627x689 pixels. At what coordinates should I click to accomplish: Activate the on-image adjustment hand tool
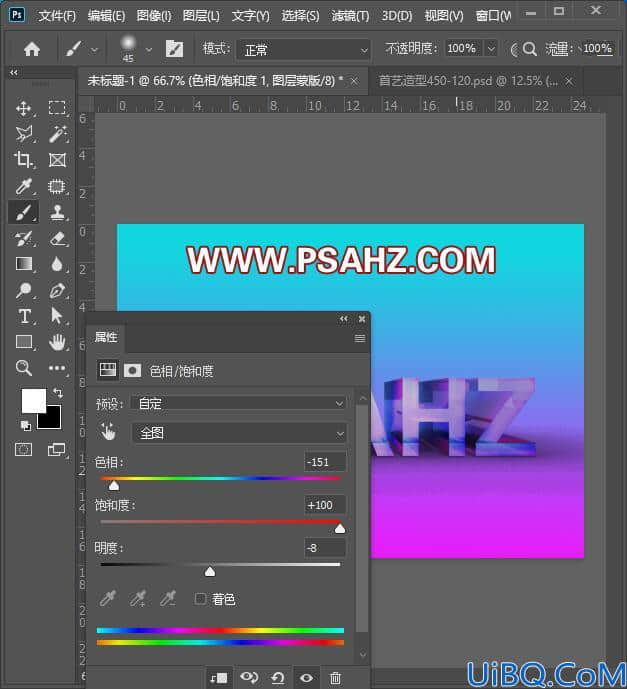coord(108,432)
